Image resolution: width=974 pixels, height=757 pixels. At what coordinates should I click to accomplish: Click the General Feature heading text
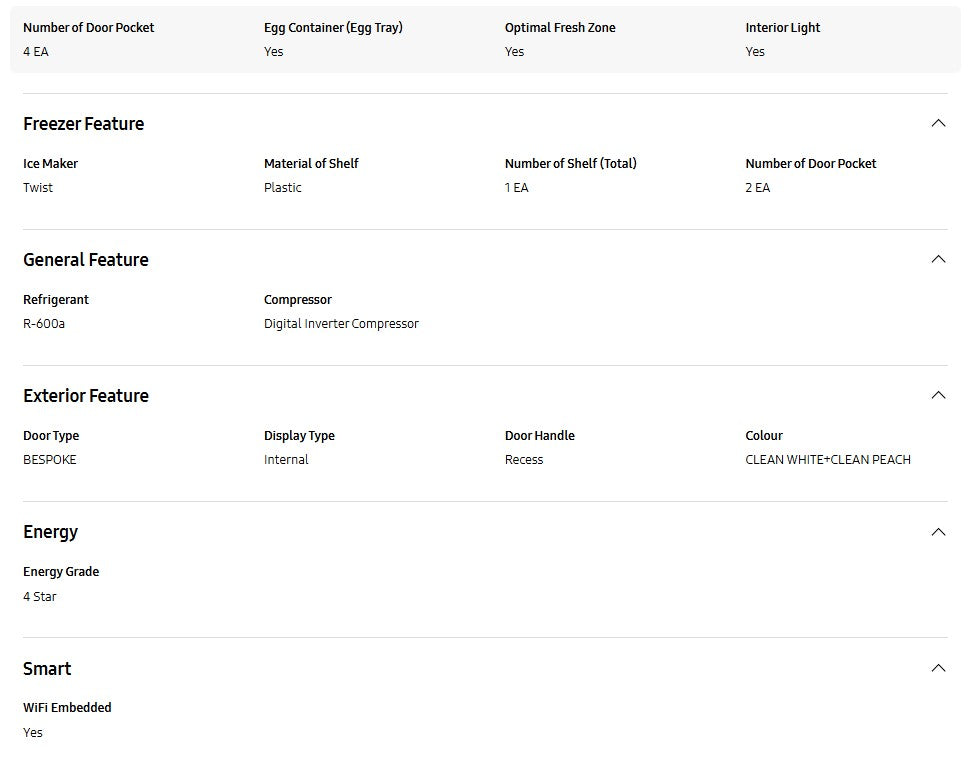[85, 260]
